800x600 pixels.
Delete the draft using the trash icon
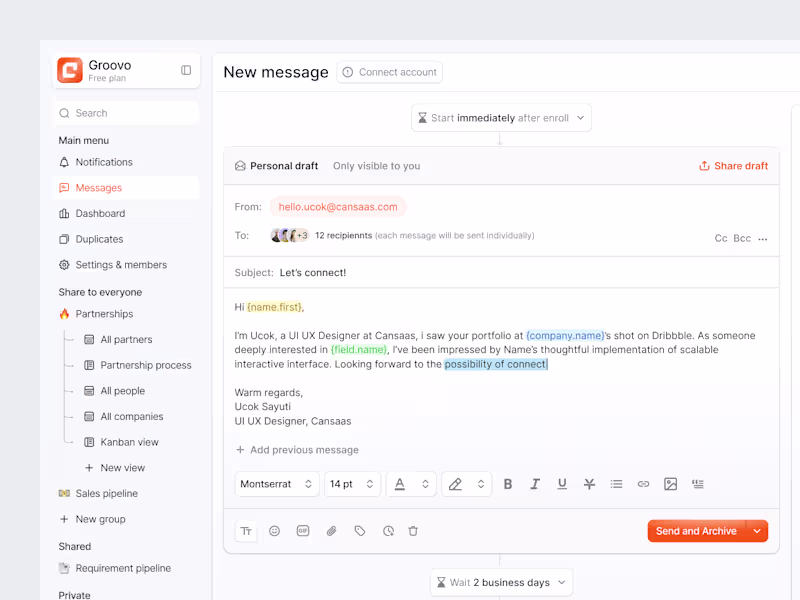coord(413,531)
